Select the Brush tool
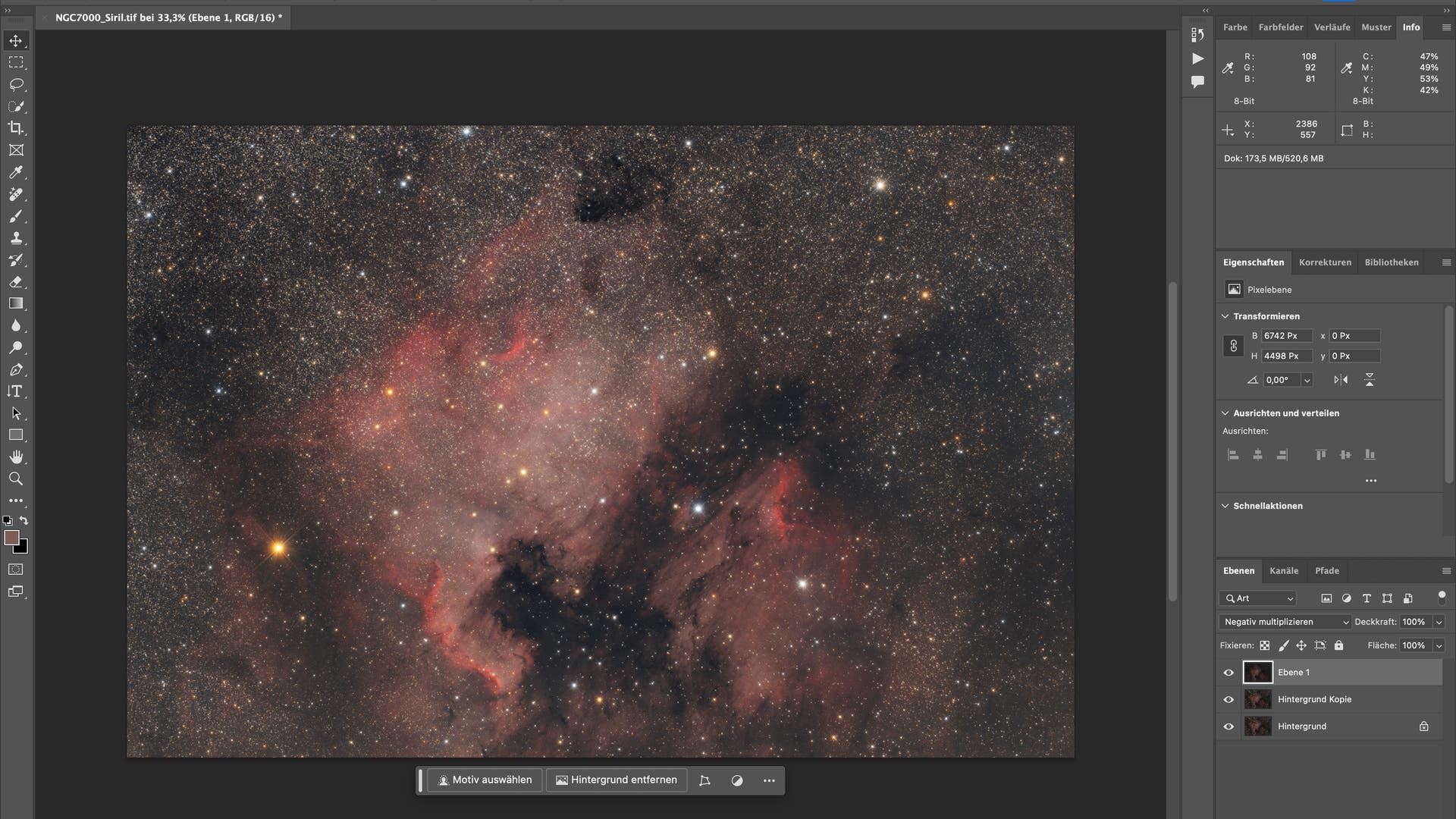Screen dimensions: 1456x819 coord(16,216)
